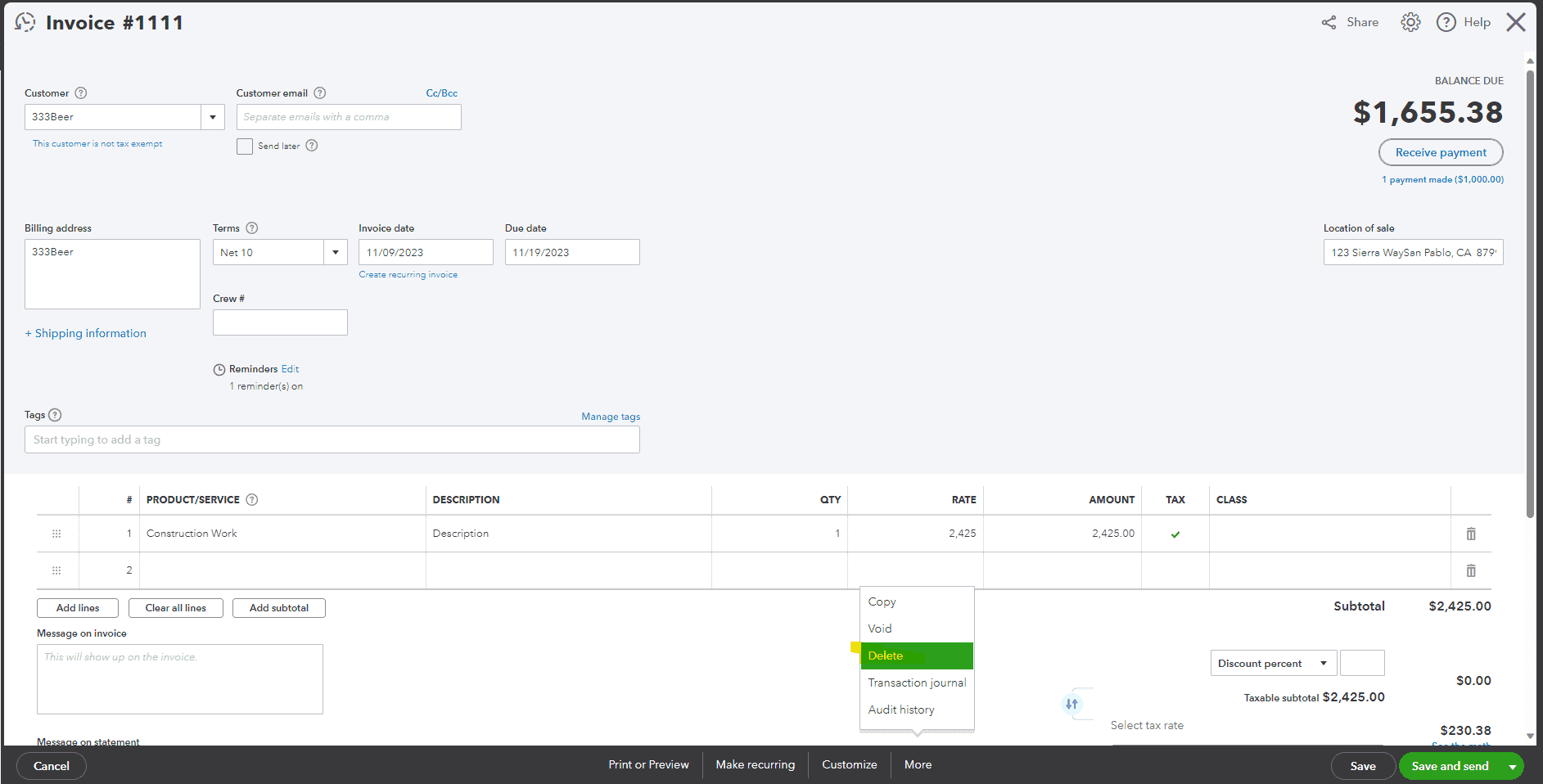
Task: Open Audit history from the menu
Action: (900, 710)
